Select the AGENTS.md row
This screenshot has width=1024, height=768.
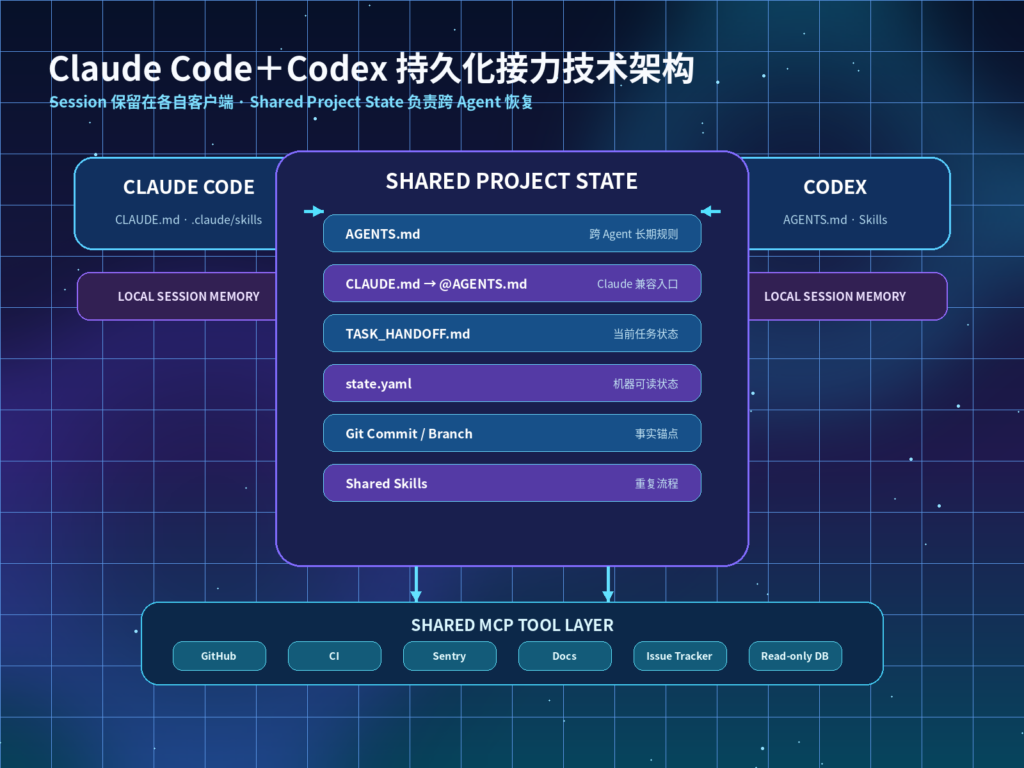coord(512,233)
